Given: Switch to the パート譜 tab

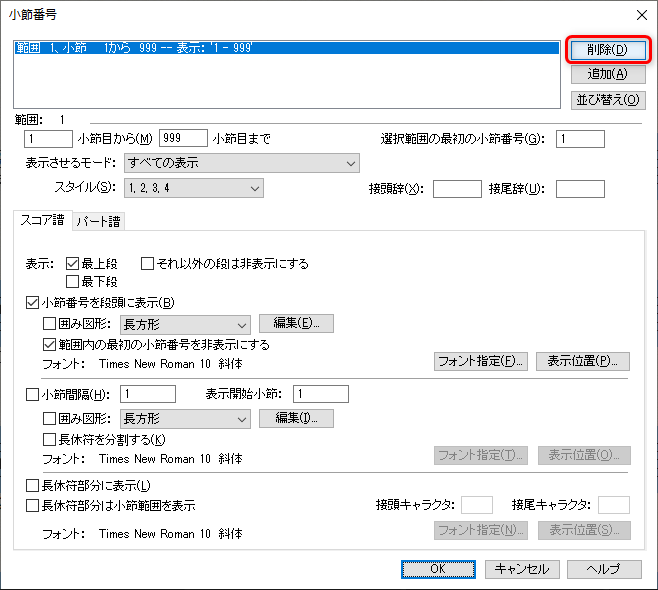Looking at the screenshot, I should pyautogui.click(x=99, y=221).
